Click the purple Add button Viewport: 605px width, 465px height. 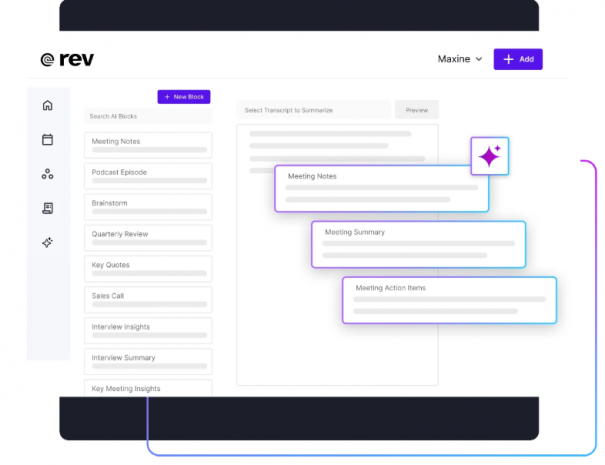point(518,59)
